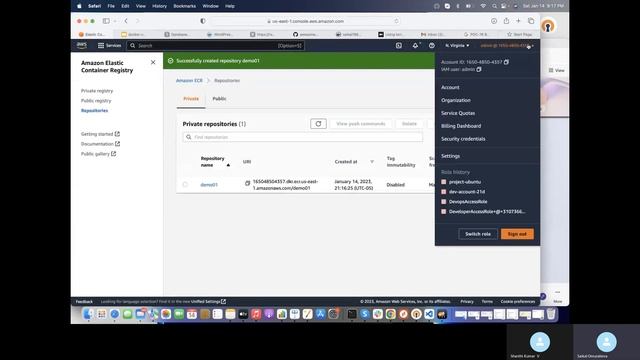Open Safari downloads icon

pos(494,21)
